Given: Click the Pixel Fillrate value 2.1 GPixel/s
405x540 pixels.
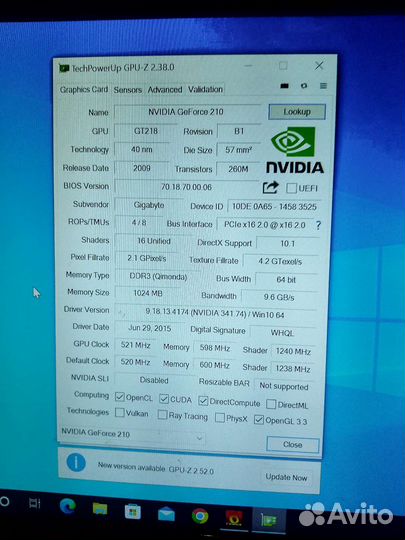Looking at the screenshot, I should 147,258.
